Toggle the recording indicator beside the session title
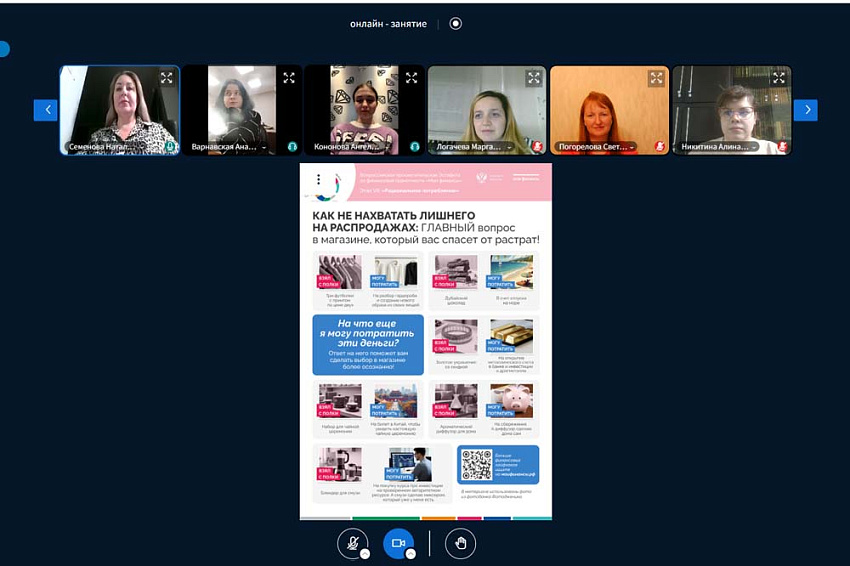850x566 pixels. (456, 23)
